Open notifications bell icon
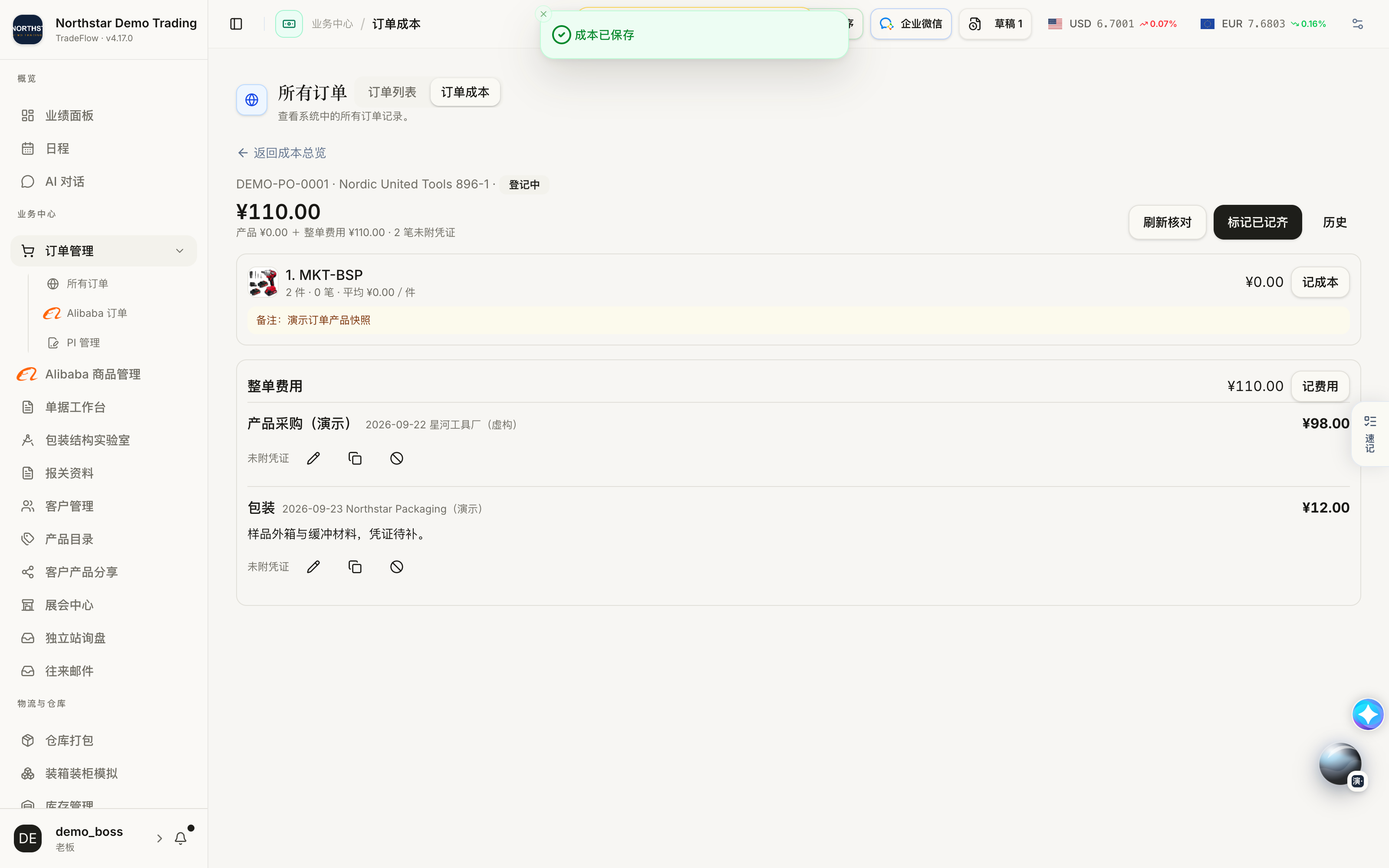The width and height of the screenshot is (1389, 868). click(180, 838)
